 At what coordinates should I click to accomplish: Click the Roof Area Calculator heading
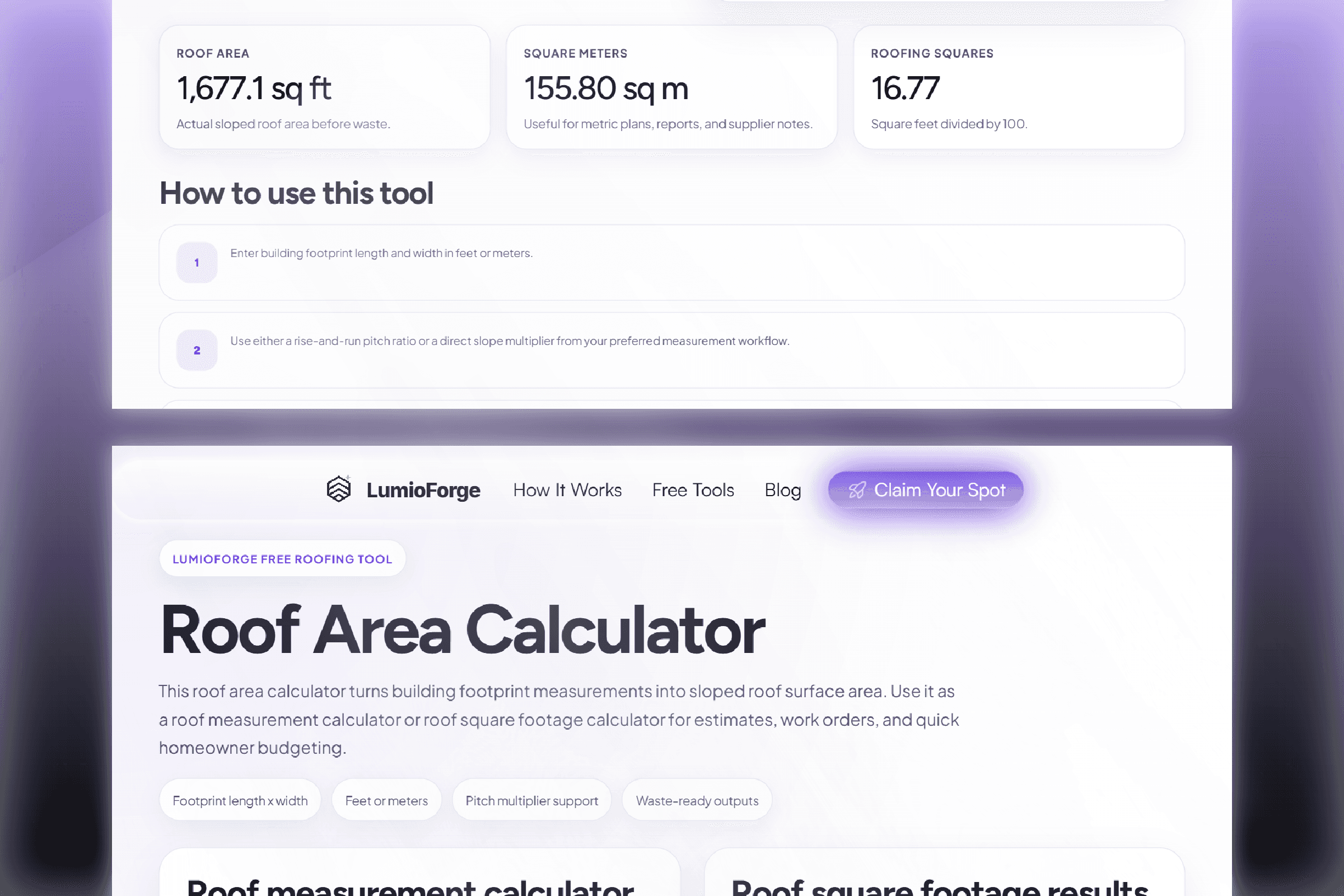[461, 629]
